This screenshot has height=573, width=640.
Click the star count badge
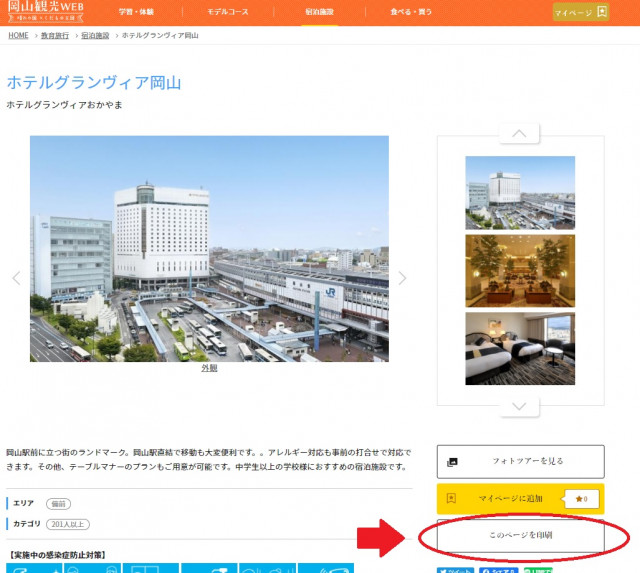[x=581, y=499]
